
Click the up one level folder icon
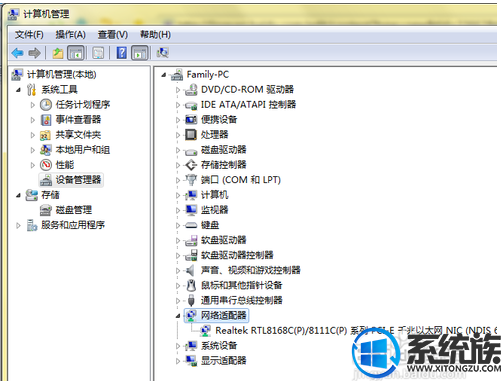(58, 53)
